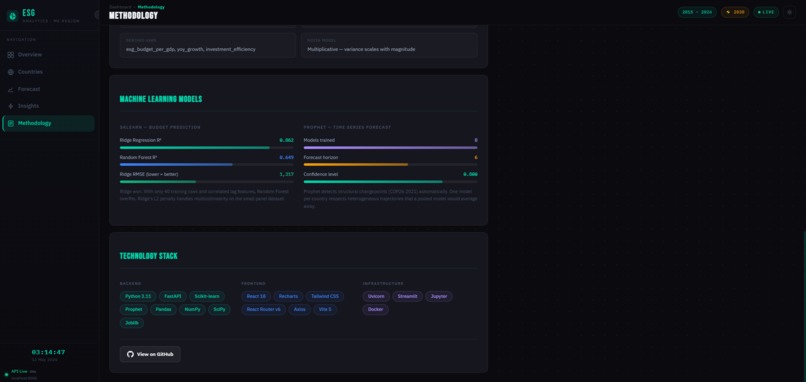This screenshot has height=382, width=806.
Task: Click the FastAPI tag
Action: coord(173,296)
